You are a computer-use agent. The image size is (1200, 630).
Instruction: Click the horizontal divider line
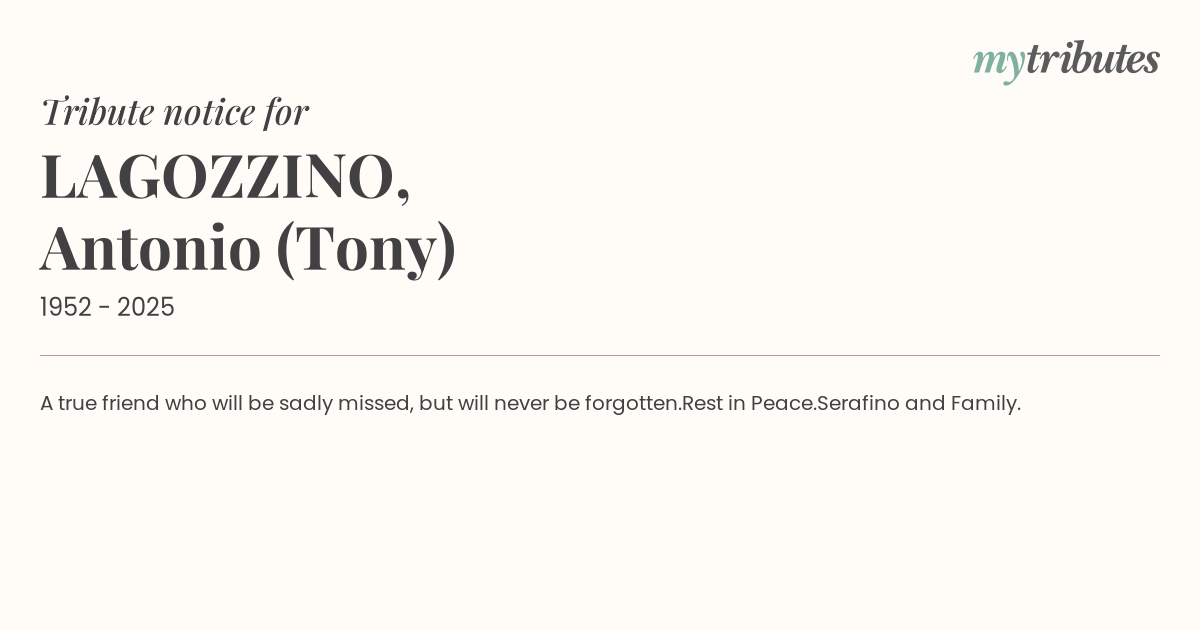click(x=600, y=355)
